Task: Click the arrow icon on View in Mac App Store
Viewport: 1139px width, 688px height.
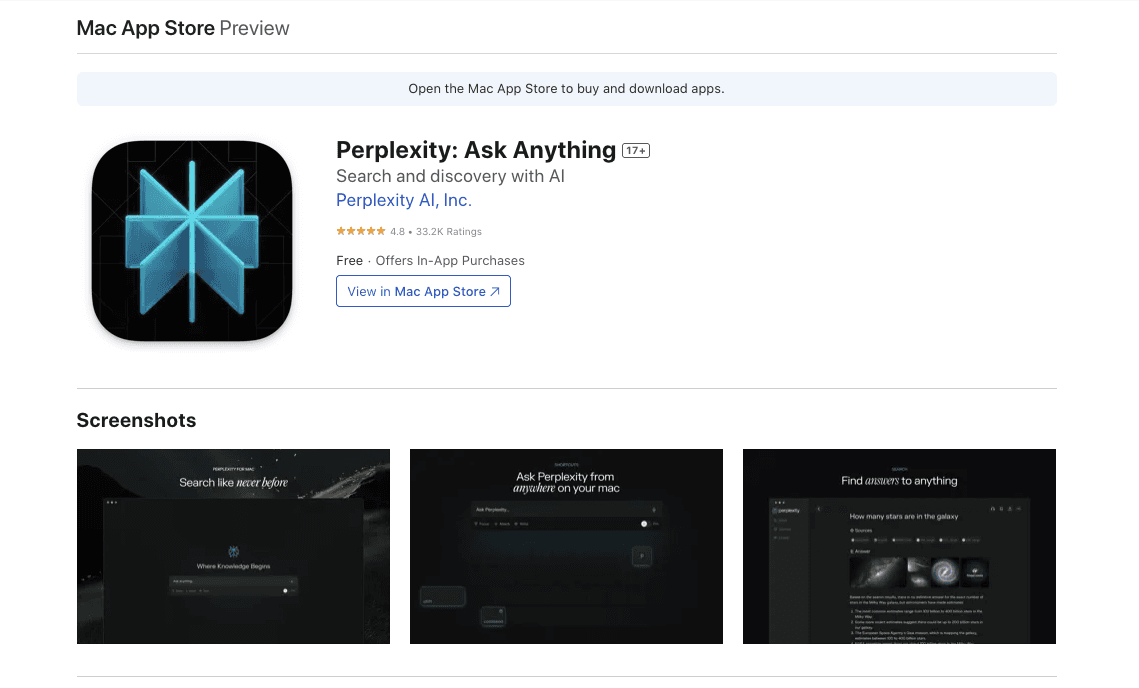Action: pyautogui.click(x=495, y=291)
